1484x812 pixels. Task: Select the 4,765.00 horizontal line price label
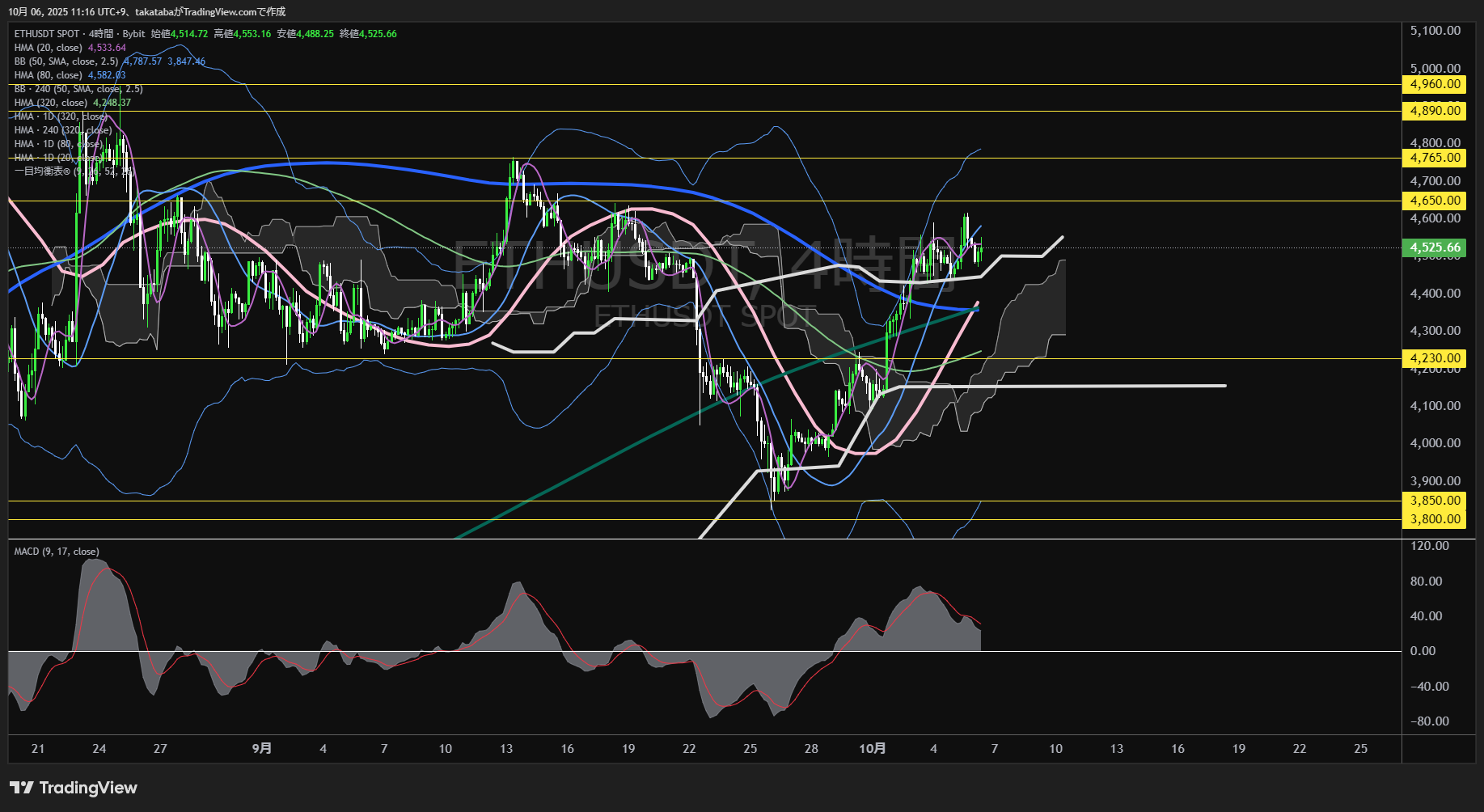point(1435,158)
